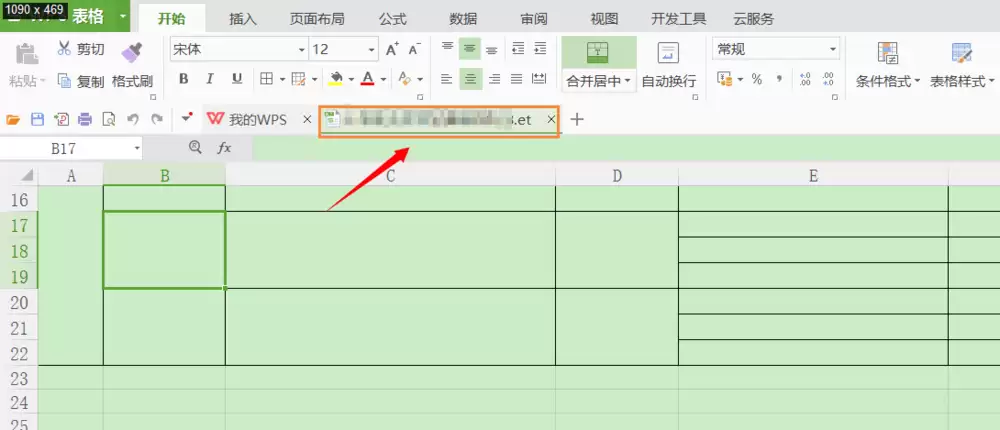Click the insert function fx icon
The image size is (1000, 430).
click(224, 148)
